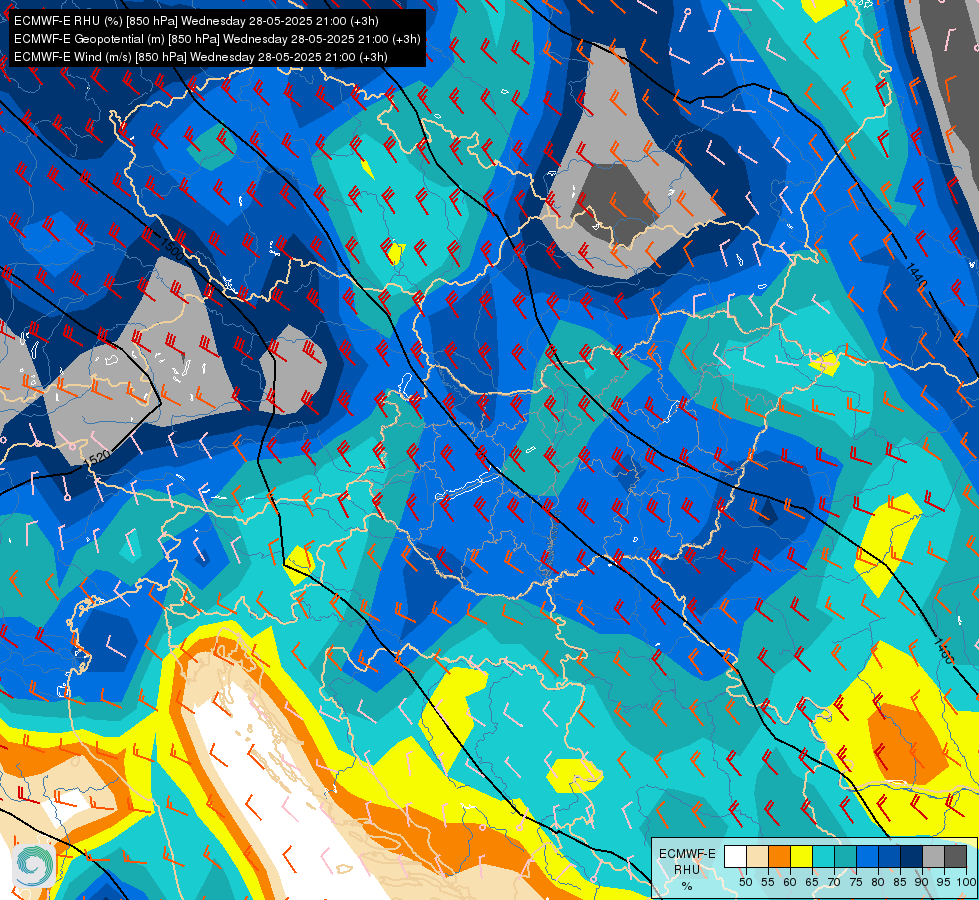Image resolution: width=979 pixels, height=900 pixels.
Task: Click the legend value 80
Action: pyautogui.click(x=878, y=882)
